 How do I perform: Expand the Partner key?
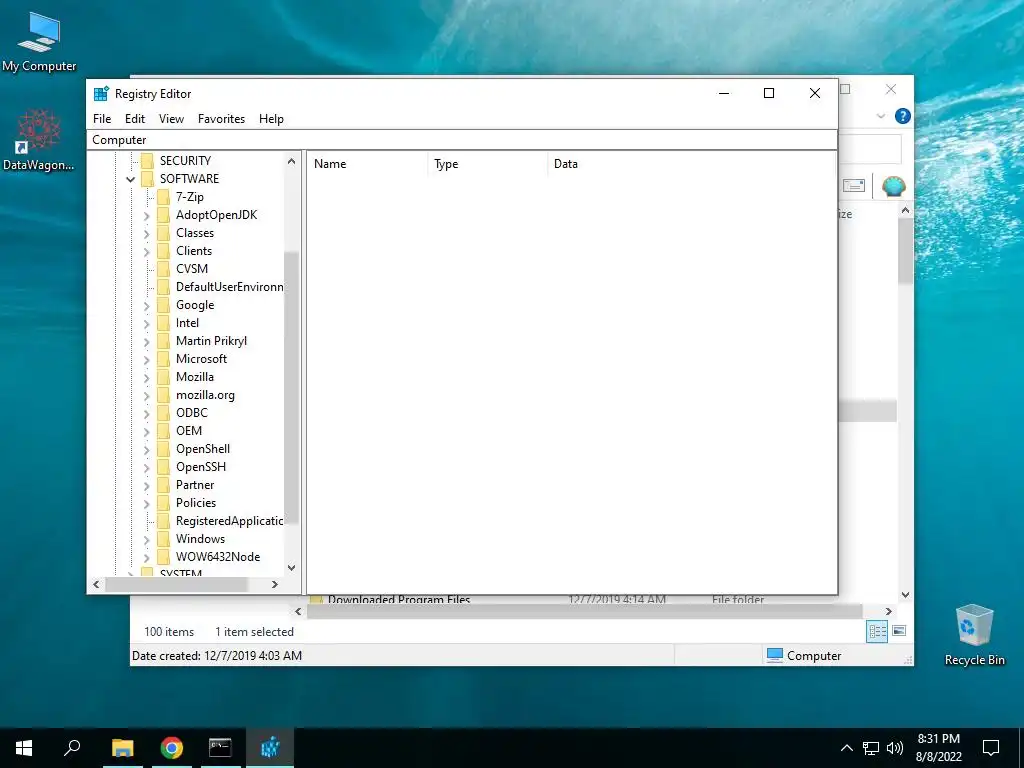[x=146, y=485]
